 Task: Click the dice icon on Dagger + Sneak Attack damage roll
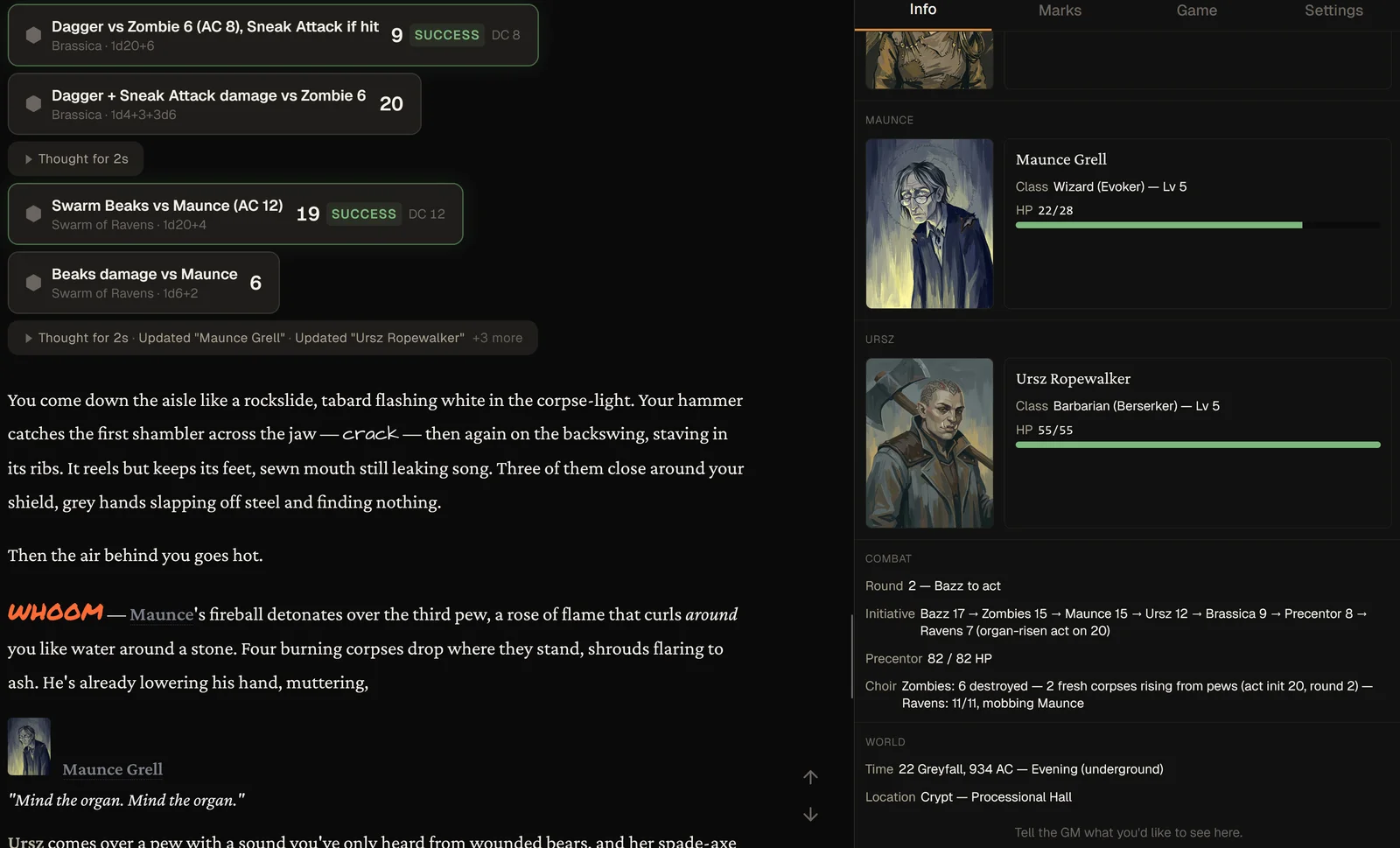pyautogui.click(x=33, y=104)
